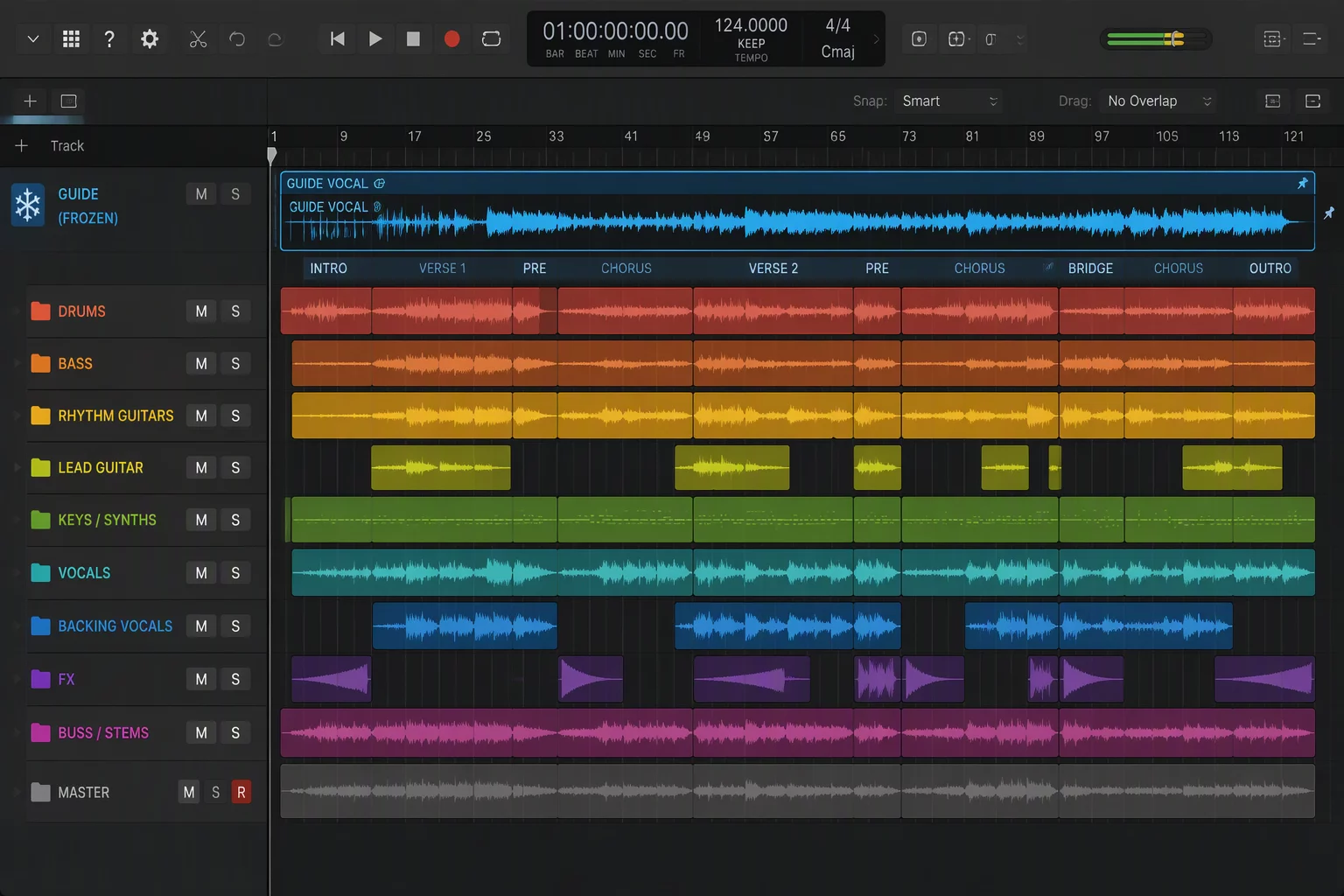Select the OUTRO arrangement marker
Screen dimensions: 1344x896
[x=1270, y=269]
